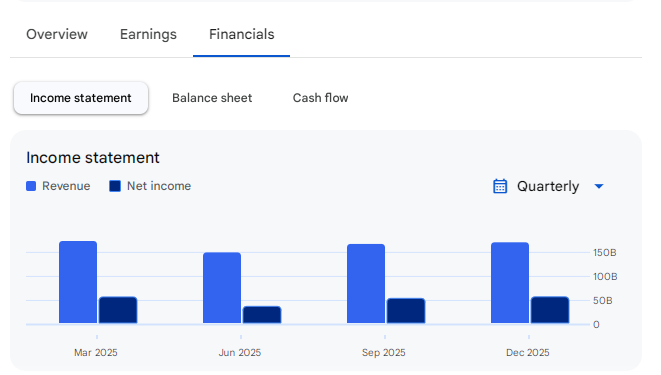Click the Sep 2025 axis label
This screenshot has height=375, width=661.
[384, 353]
